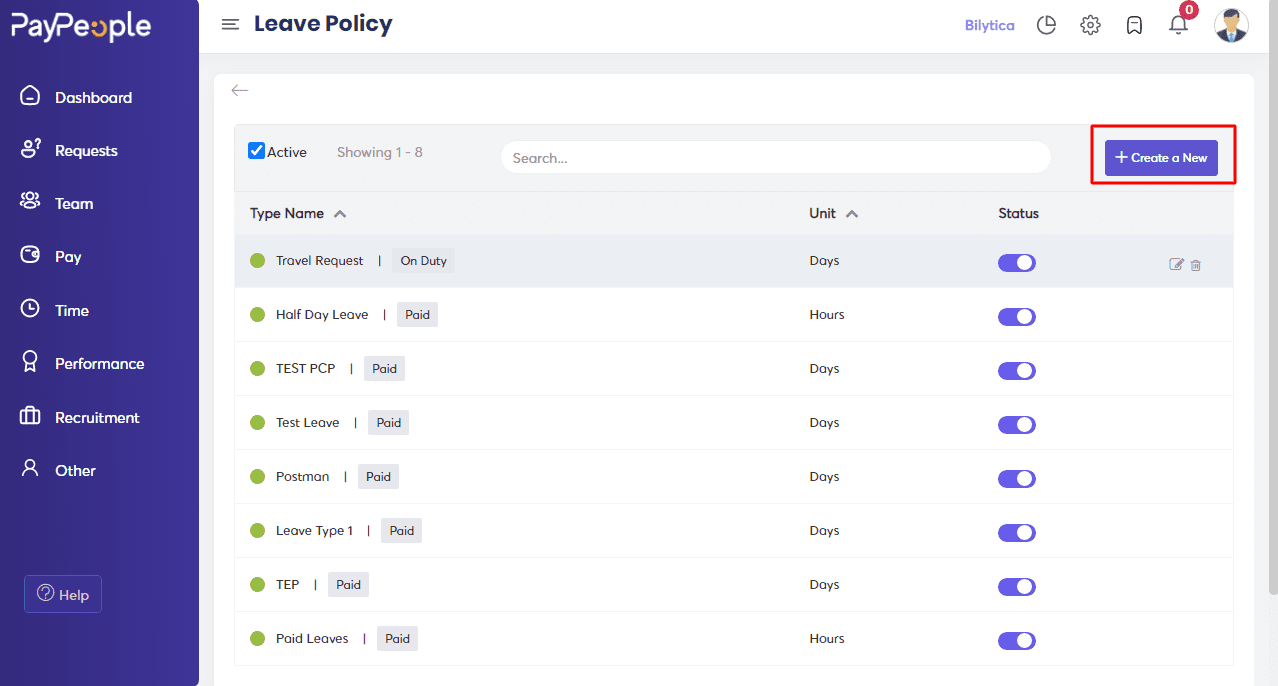The image size is (1278, 686).
Task: Click the Team people icon in sidebar
Action: pos(31,202)
